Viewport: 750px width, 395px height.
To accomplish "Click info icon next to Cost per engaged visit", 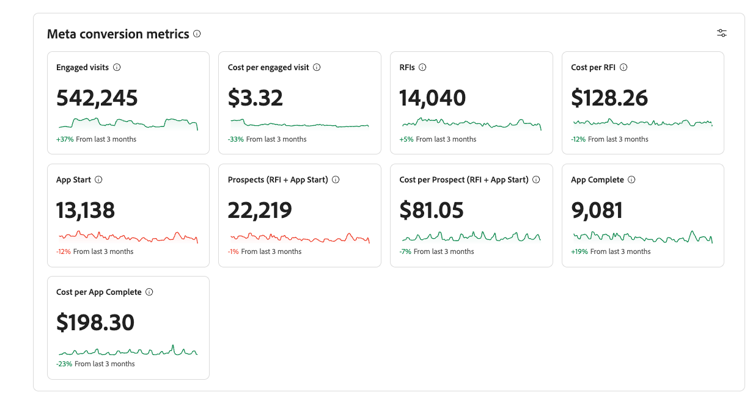I will click(x=317, y=67).
